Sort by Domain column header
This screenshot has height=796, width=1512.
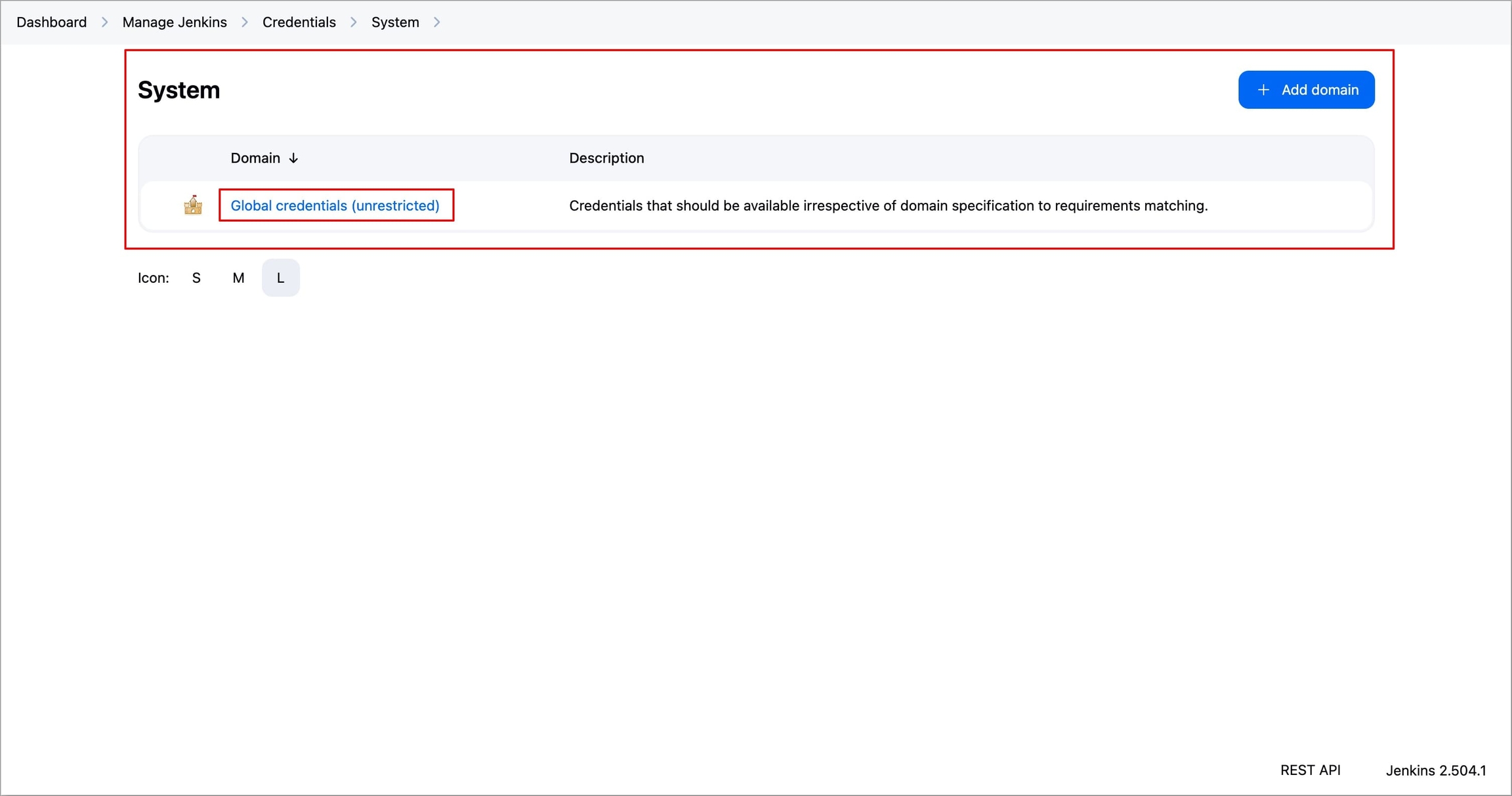tap(255, 158)
